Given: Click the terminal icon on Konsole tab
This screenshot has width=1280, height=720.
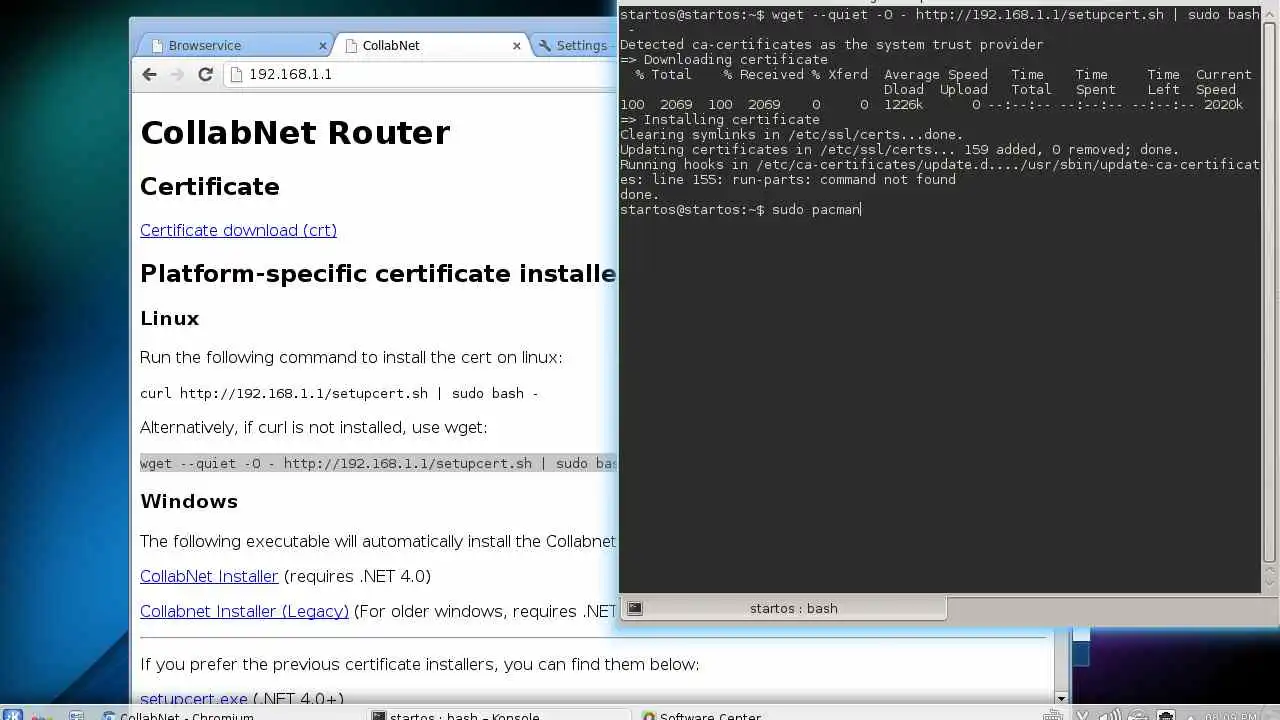Looking at the screenshot, I should (x=634, y=608).
